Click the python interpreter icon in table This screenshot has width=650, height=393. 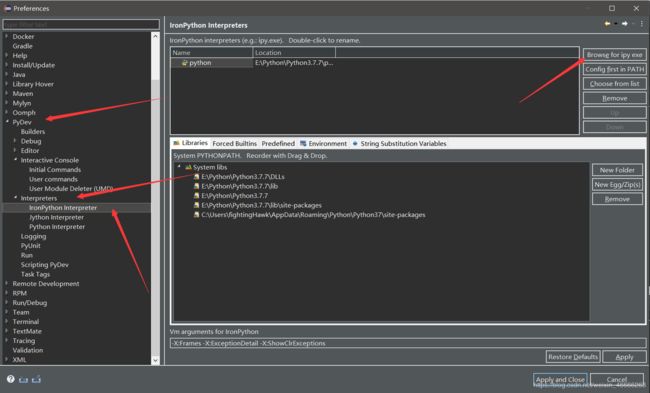point(184,63)
